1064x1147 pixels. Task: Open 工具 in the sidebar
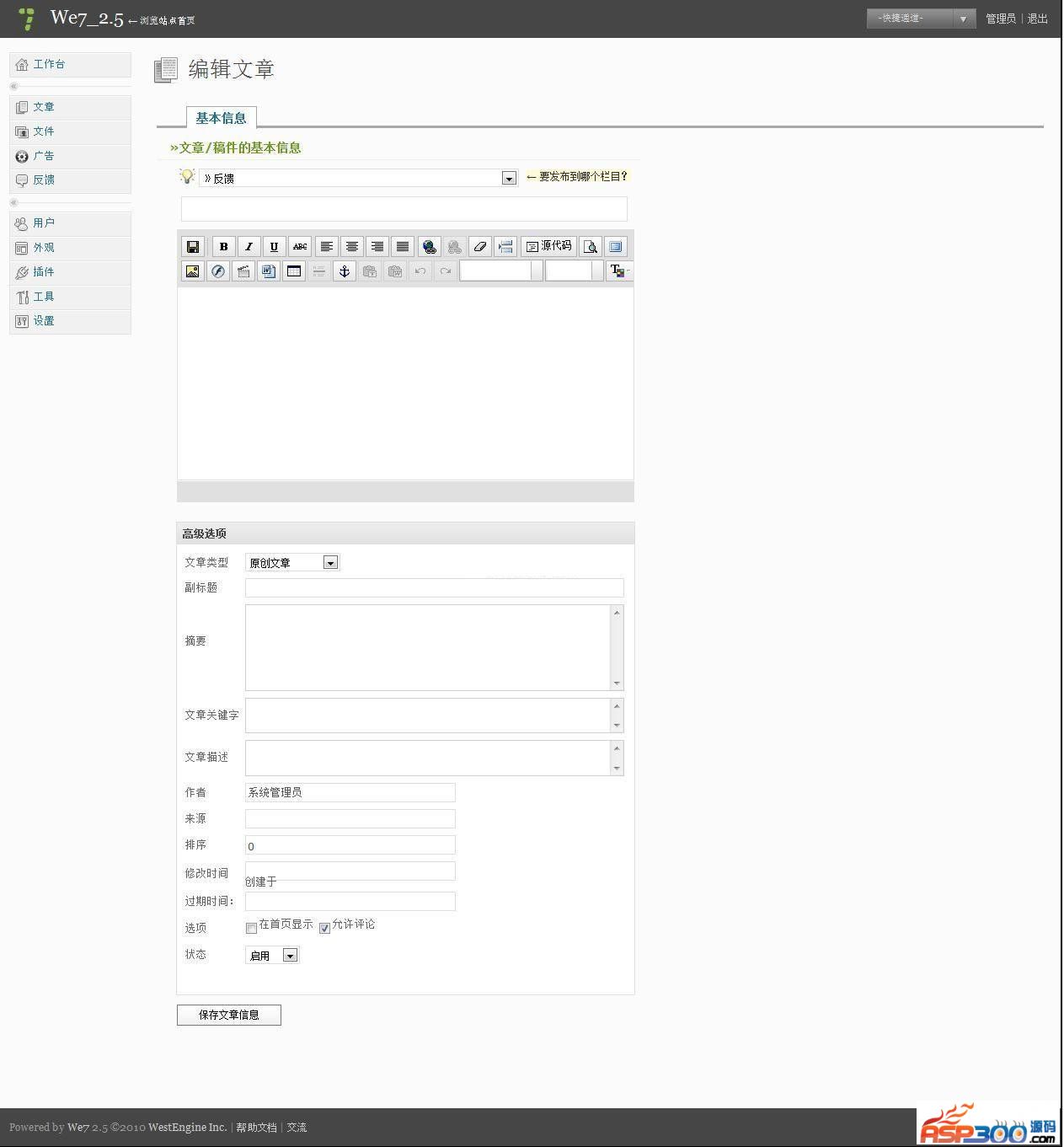coord(70,297)
